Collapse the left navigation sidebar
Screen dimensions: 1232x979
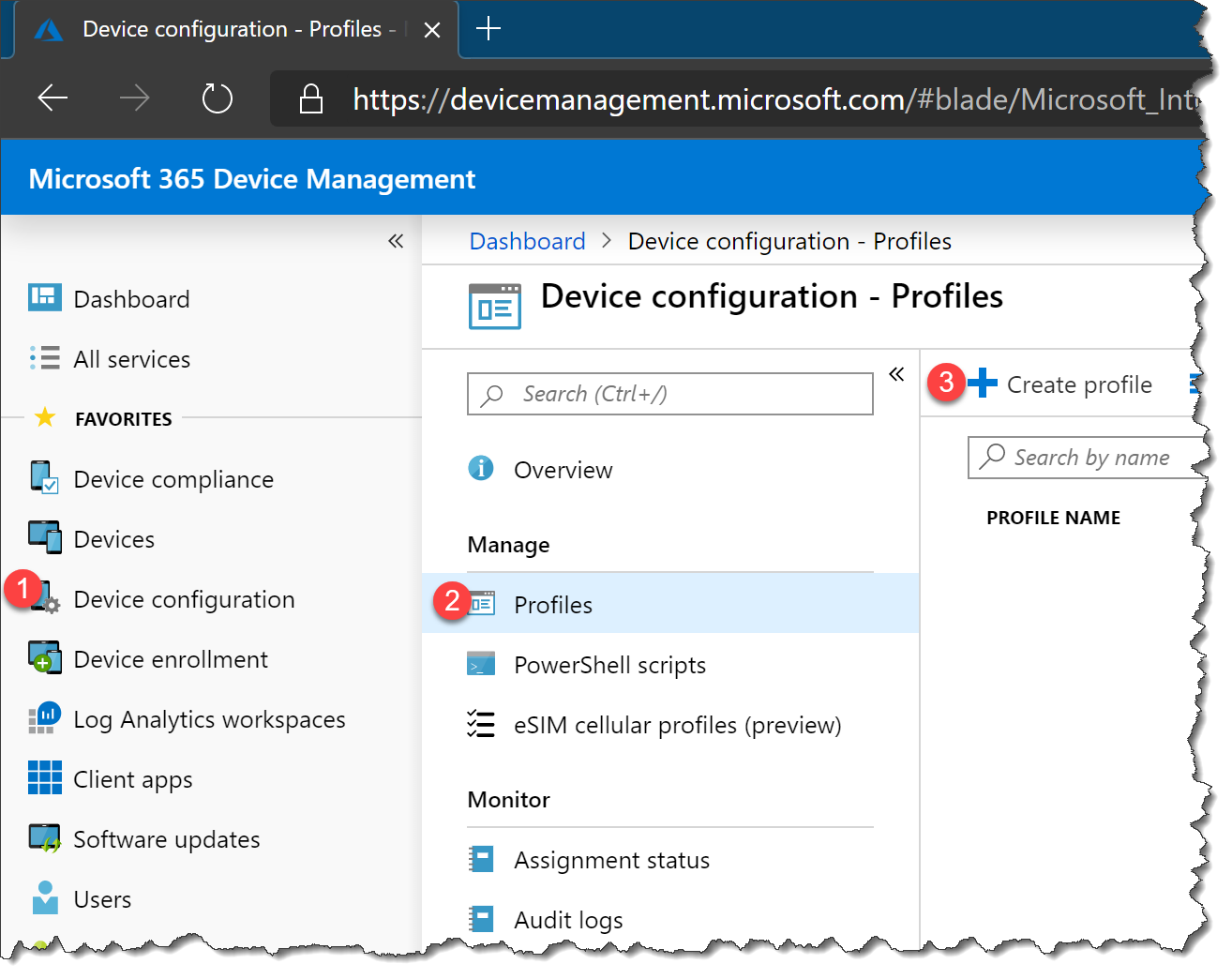395,241
